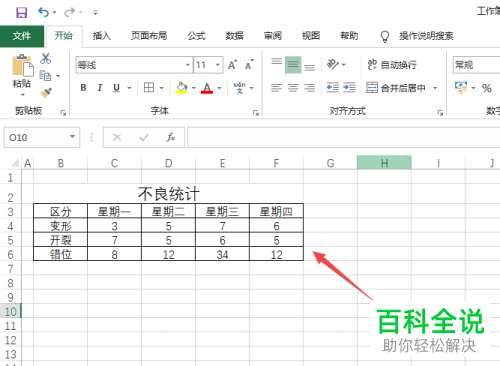
Task: Click the 合并后居中 button
Action: coord(396,88)
